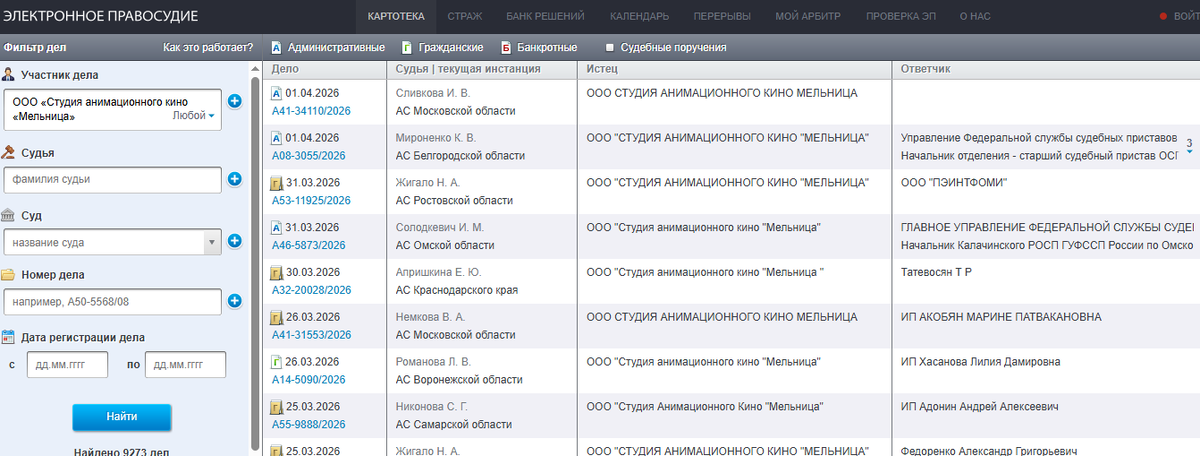
Task: Open case A46-5873/2026
Action: click(309, 245)
